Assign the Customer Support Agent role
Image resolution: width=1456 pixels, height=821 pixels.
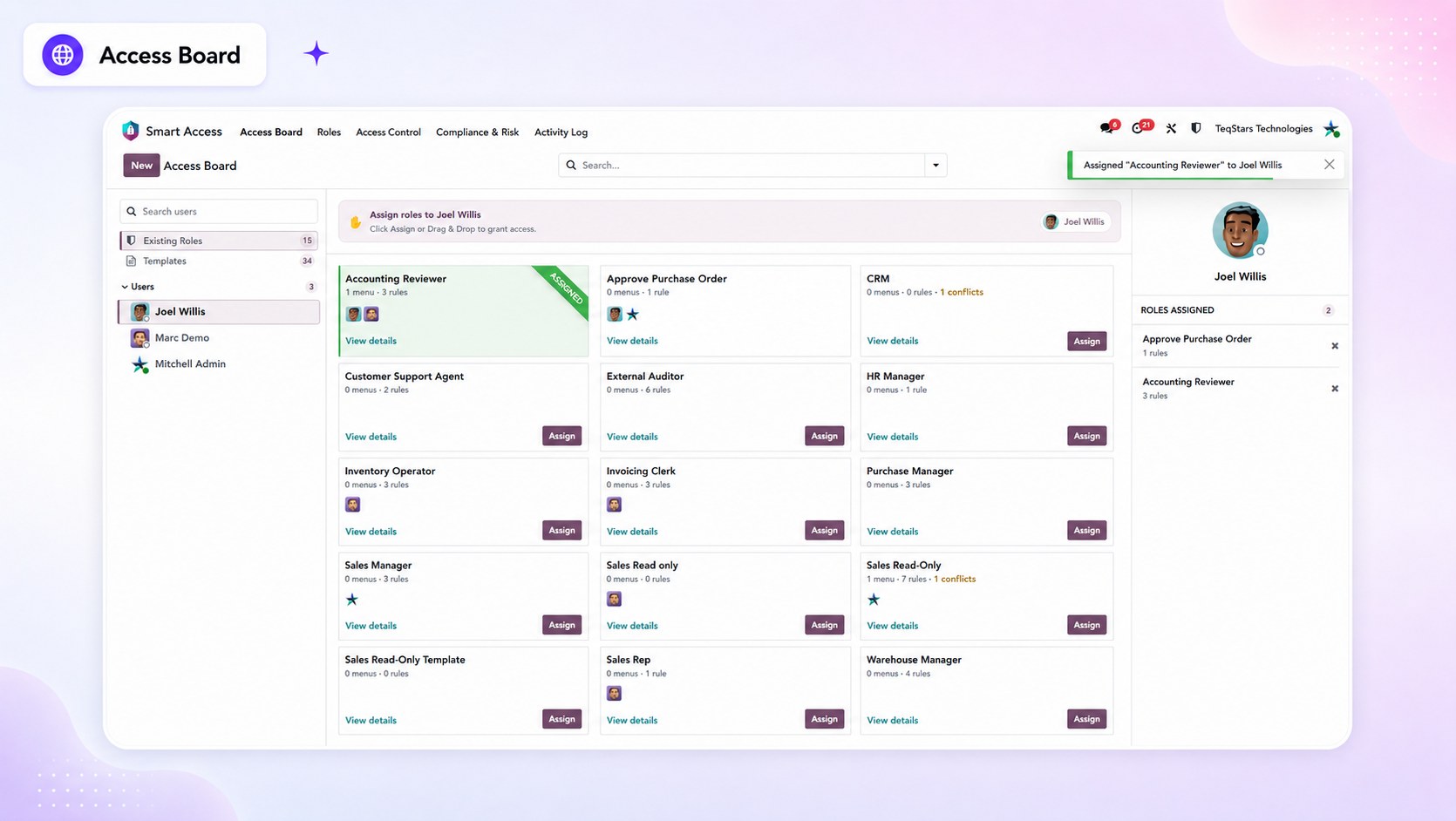[561, 436]
